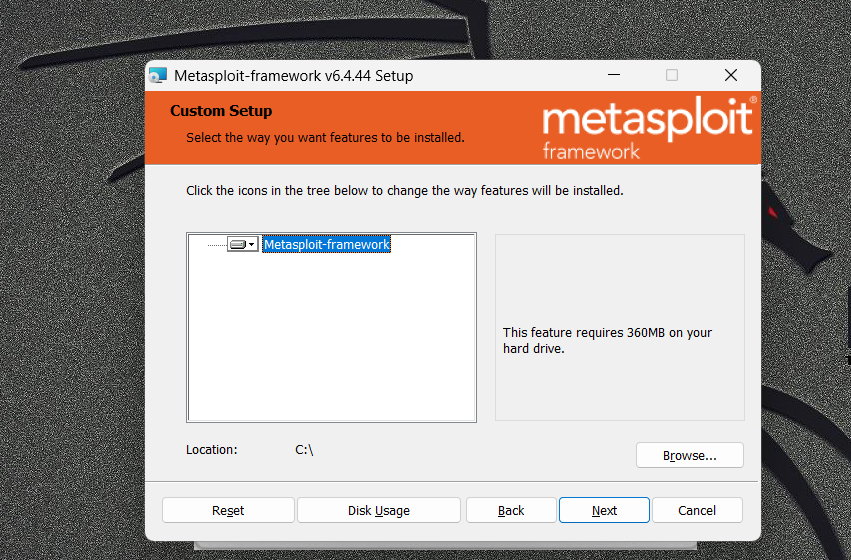
Task: Proceed with the Next button
Action: click(x=604, y=510)
